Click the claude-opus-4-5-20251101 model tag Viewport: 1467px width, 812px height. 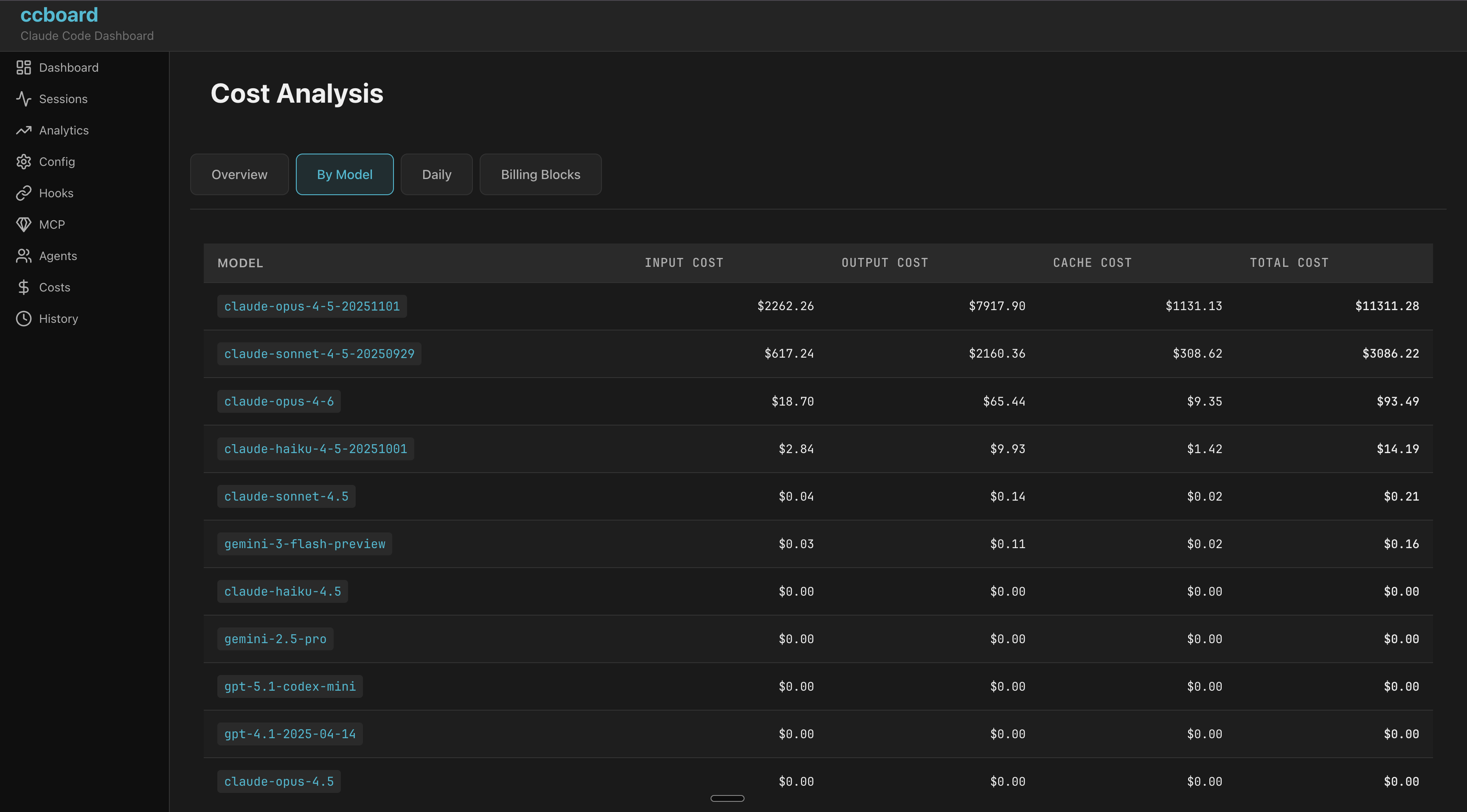312,306
